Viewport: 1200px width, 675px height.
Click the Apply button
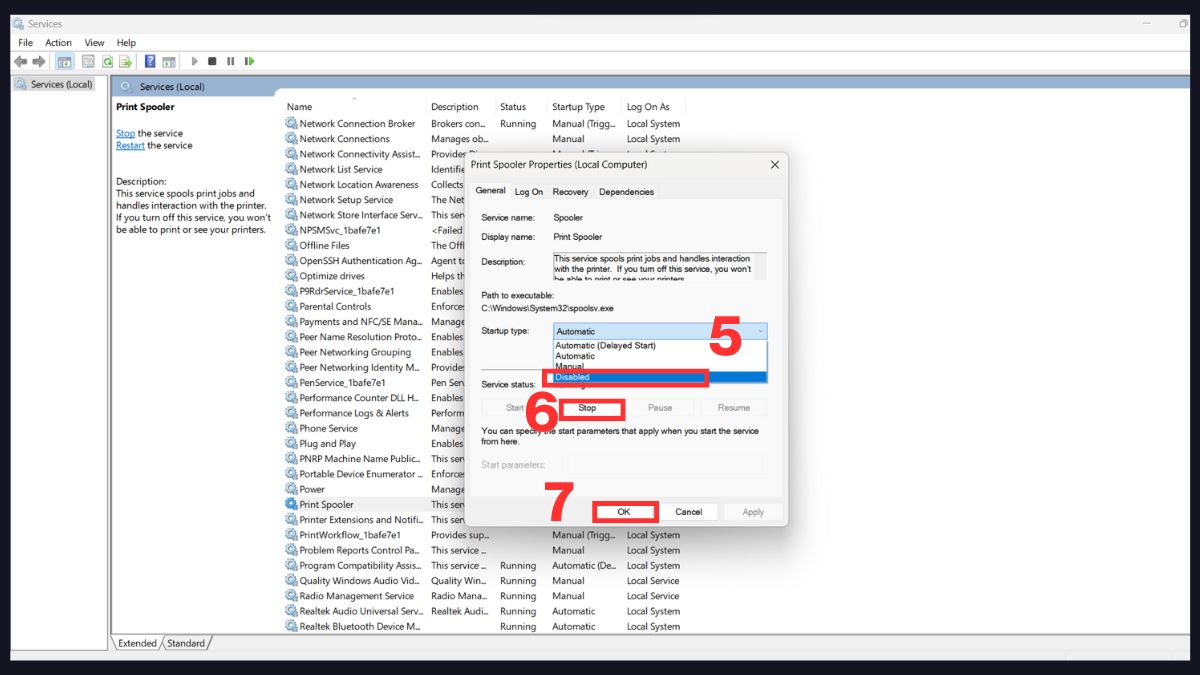tap(753, 512)
